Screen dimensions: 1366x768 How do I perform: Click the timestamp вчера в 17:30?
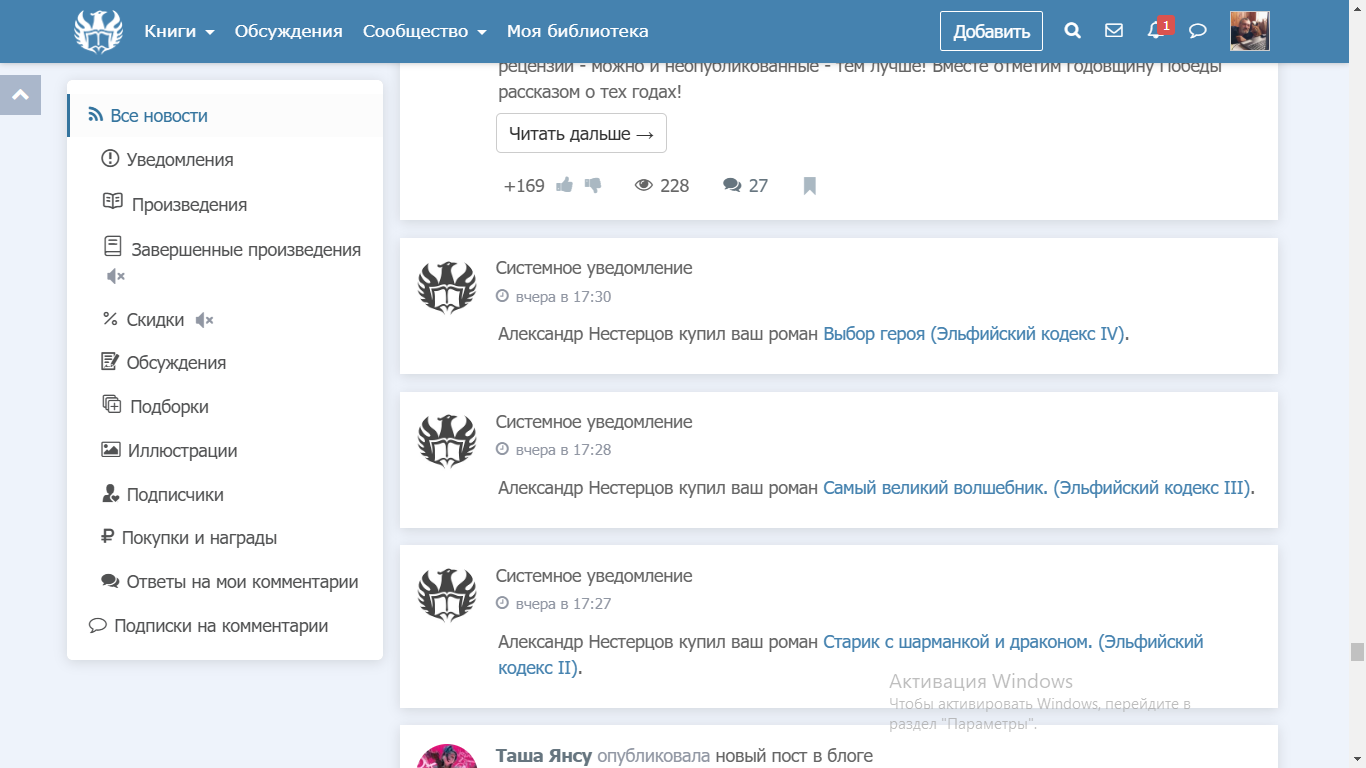pyautogui.click(x=563, y=297)
